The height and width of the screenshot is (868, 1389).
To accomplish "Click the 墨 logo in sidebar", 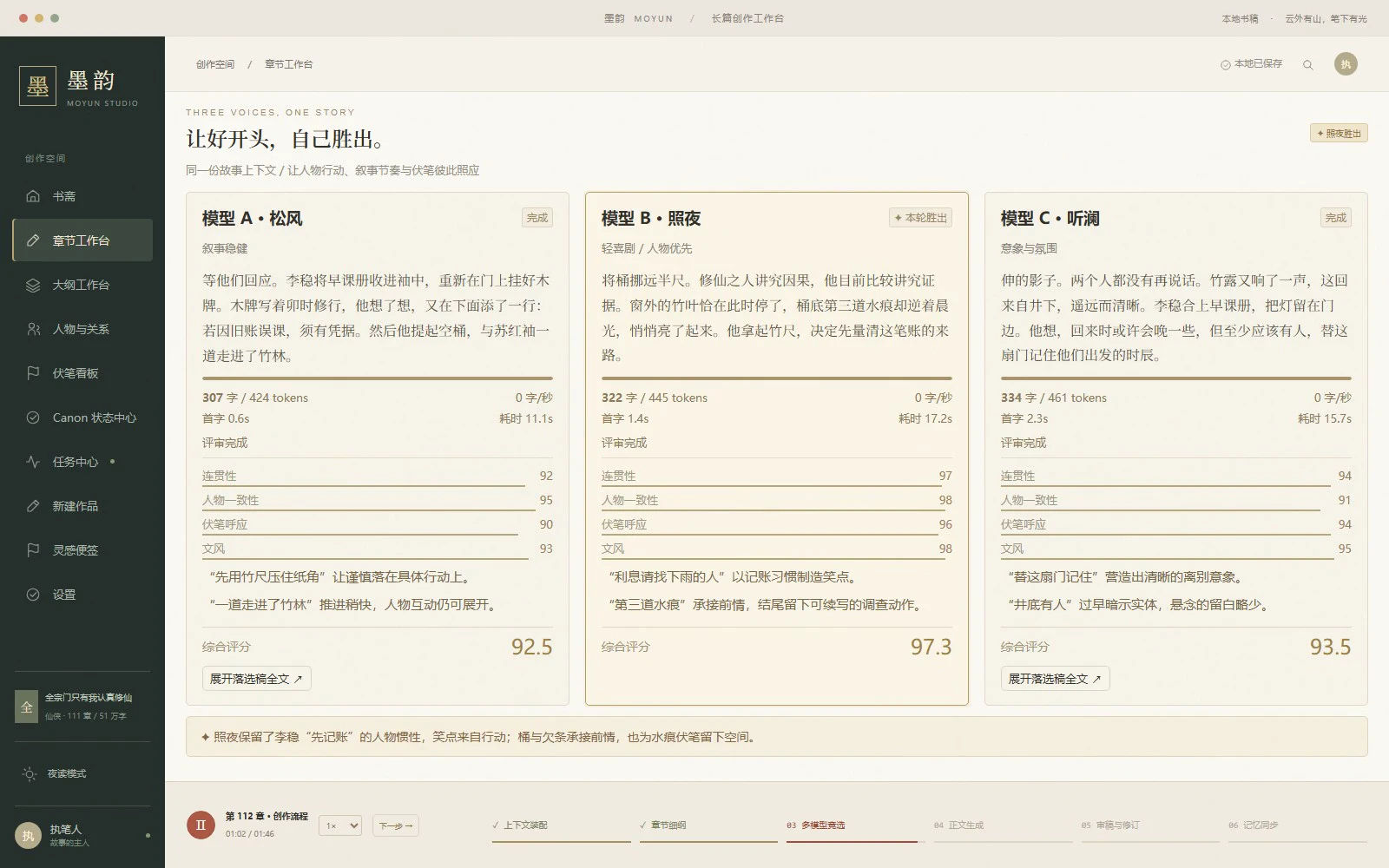I will coord(37,86).
